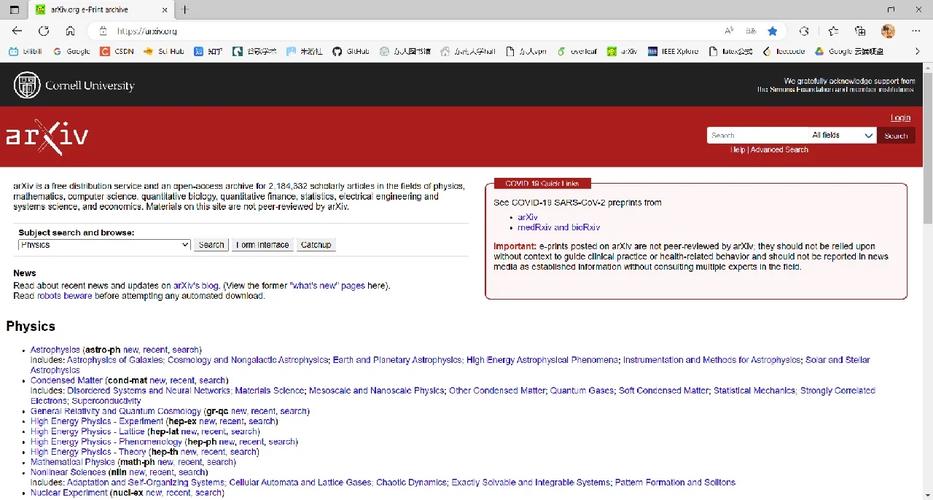
Task: Open the Physics subject dropdown
Action: 104,245
